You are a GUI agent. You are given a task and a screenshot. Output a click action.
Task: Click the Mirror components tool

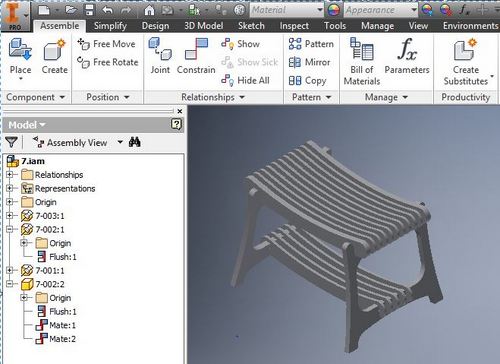(x=309, y=62)
